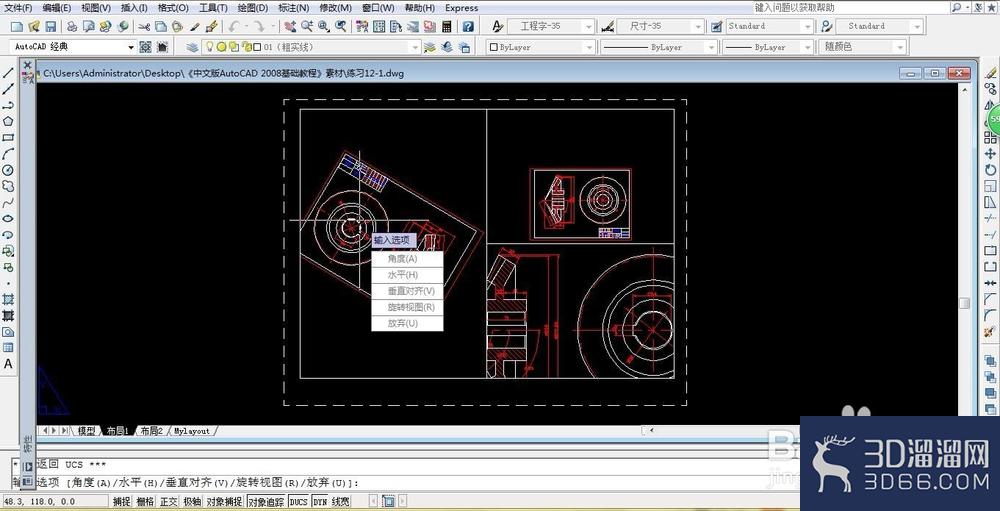Switch to the 模型 tab
Screen dimensions: 1000x511
point(87,431)
